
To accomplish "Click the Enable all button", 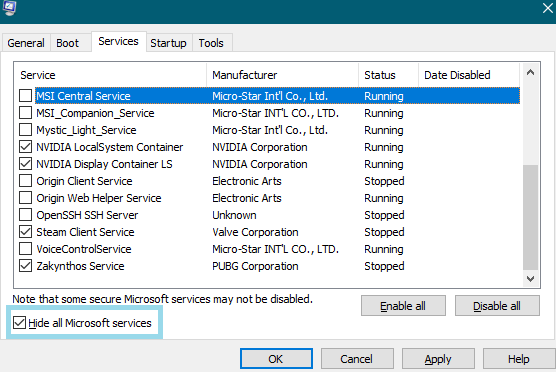I will click(403, 306).
